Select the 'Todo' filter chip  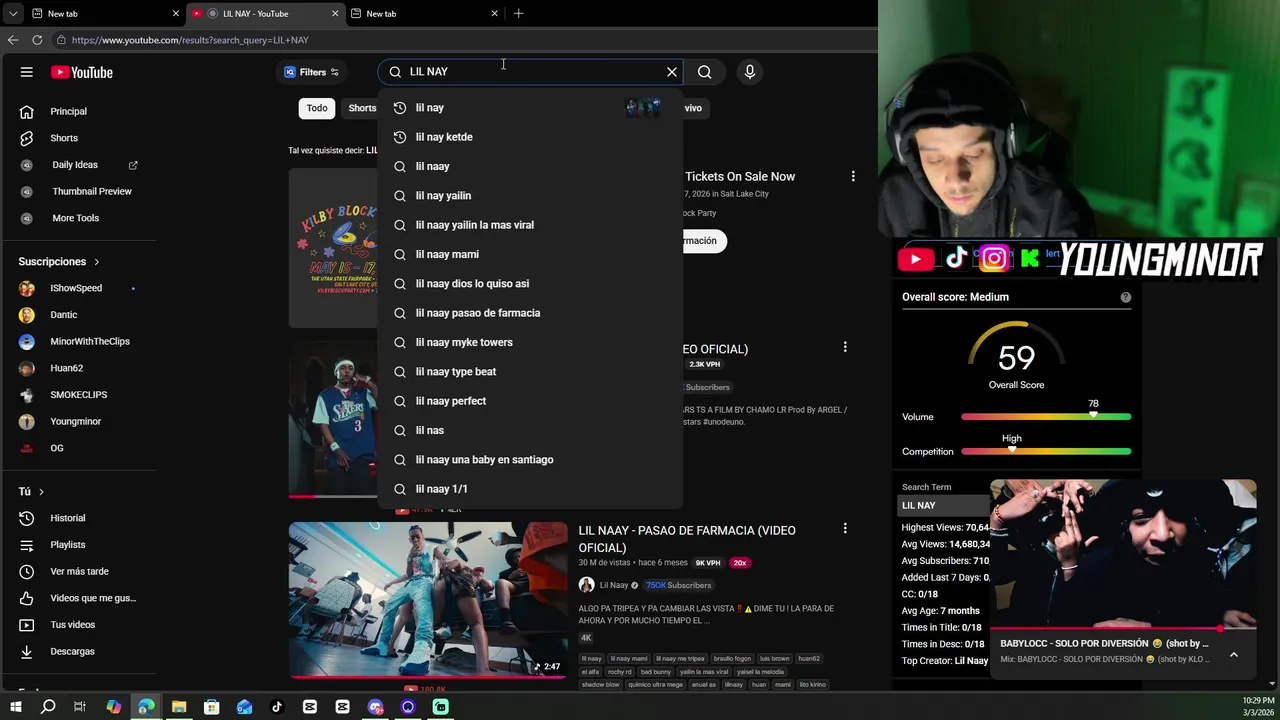(x=317, y=108)
